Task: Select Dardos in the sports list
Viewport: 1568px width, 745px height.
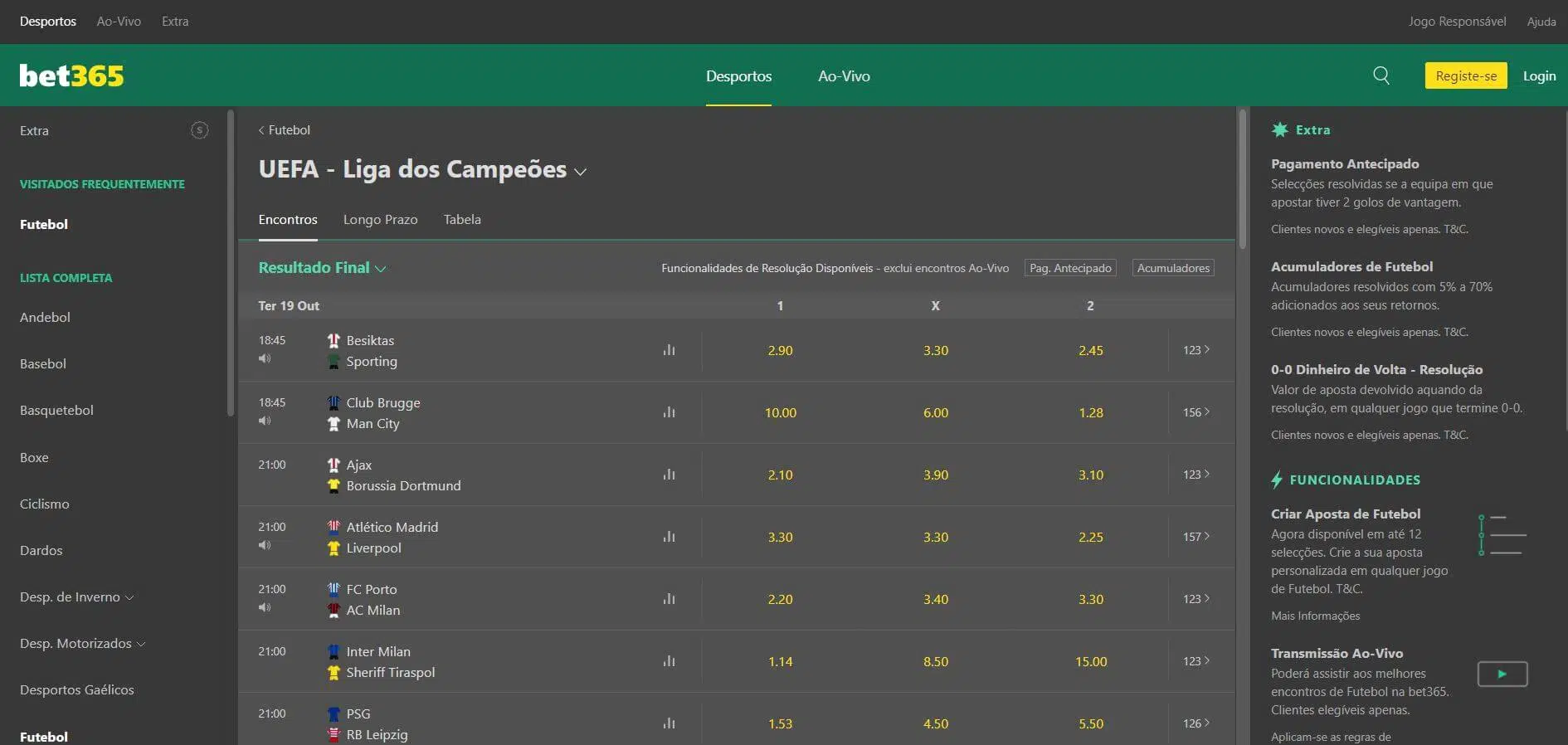Action: click(41, 550)
